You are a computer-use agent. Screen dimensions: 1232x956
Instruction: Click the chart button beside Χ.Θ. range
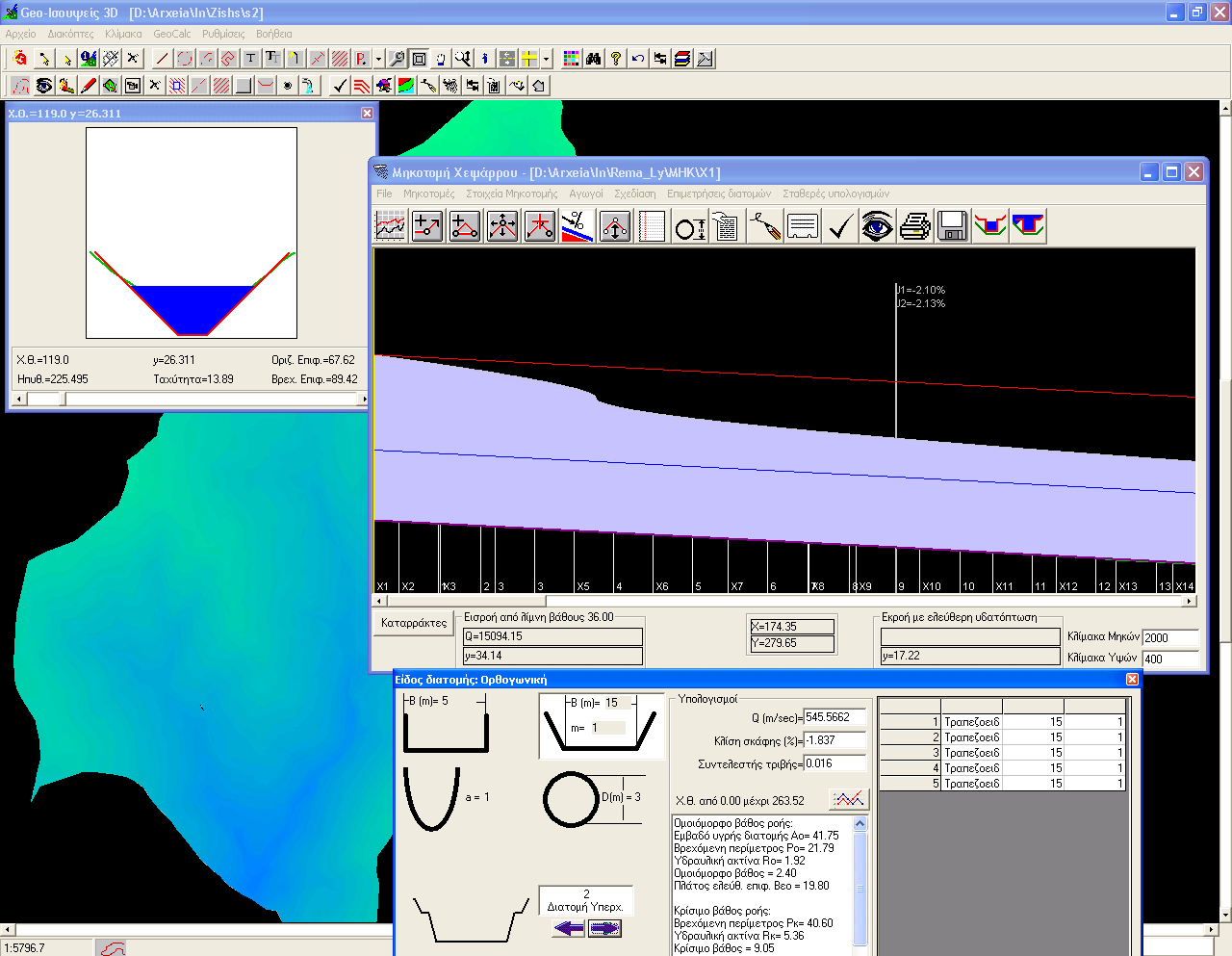[x=848, y=800]
